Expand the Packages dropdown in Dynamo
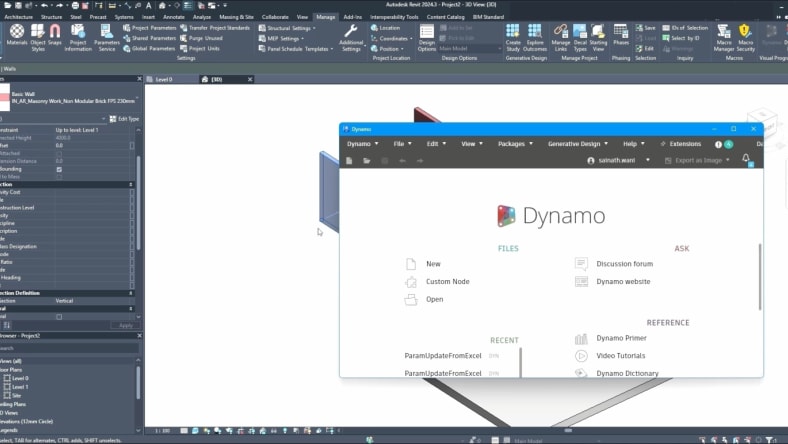788x444 pixels. point(515,144)
